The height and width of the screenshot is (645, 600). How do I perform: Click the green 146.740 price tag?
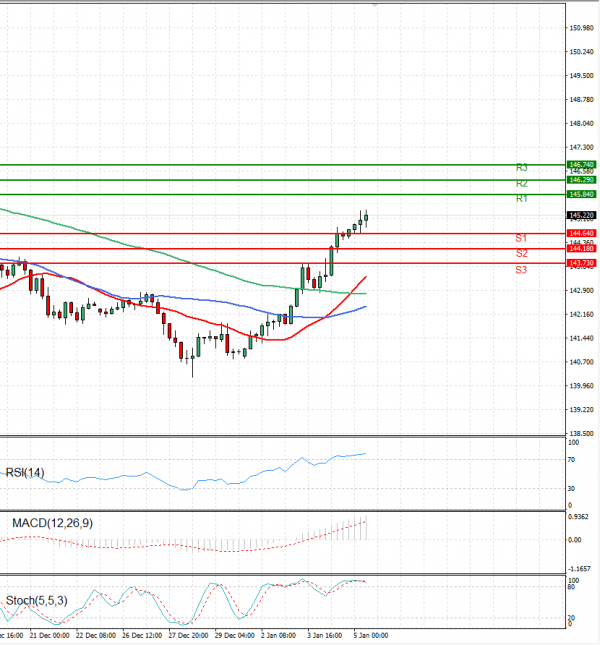tap(581, 165)
